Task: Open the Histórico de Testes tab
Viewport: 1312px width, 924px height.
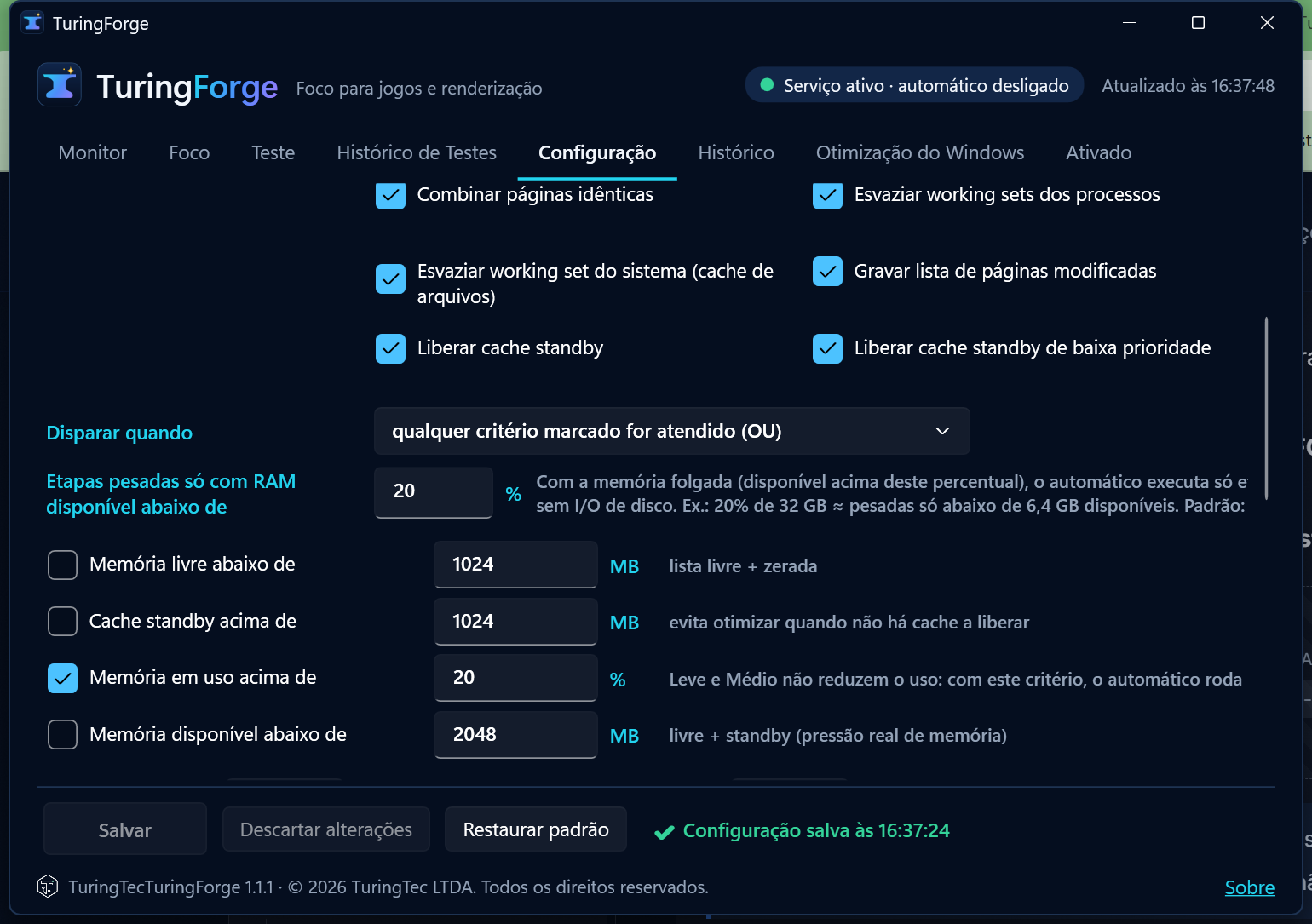Action: [417, 152]
